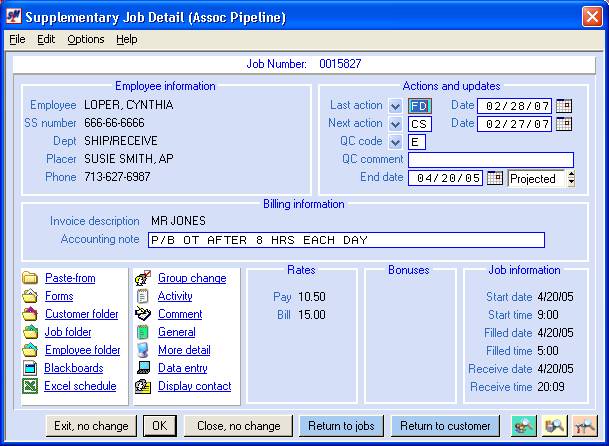Open the Forms link
609x446 pixels.
(x=59, y=296)
